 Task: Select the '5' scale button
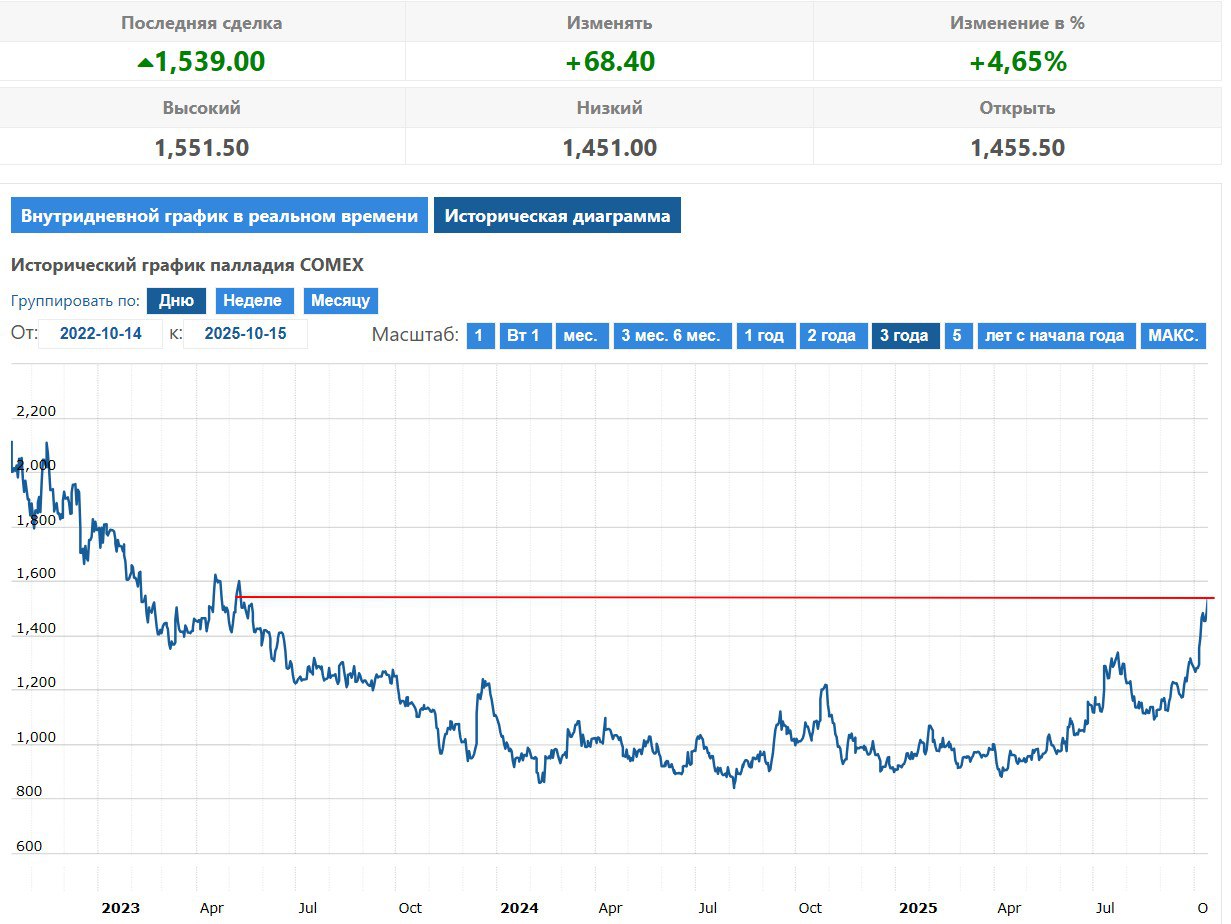tap(957, 336)
